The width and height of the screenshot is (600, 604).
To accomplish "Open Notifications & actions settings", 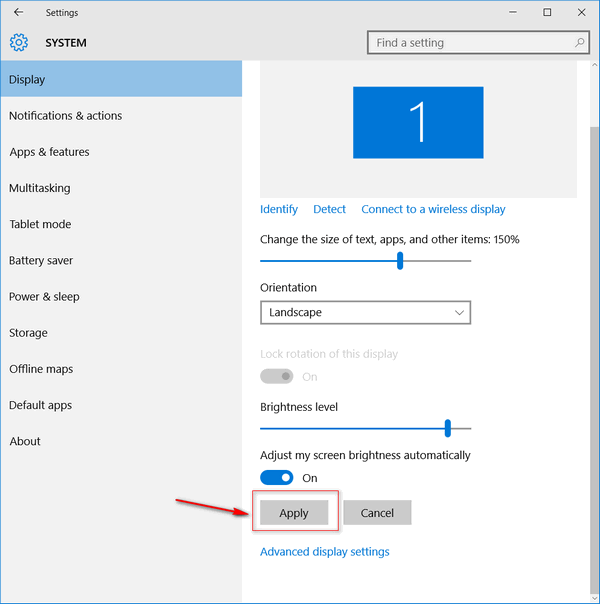I will 121,116.
